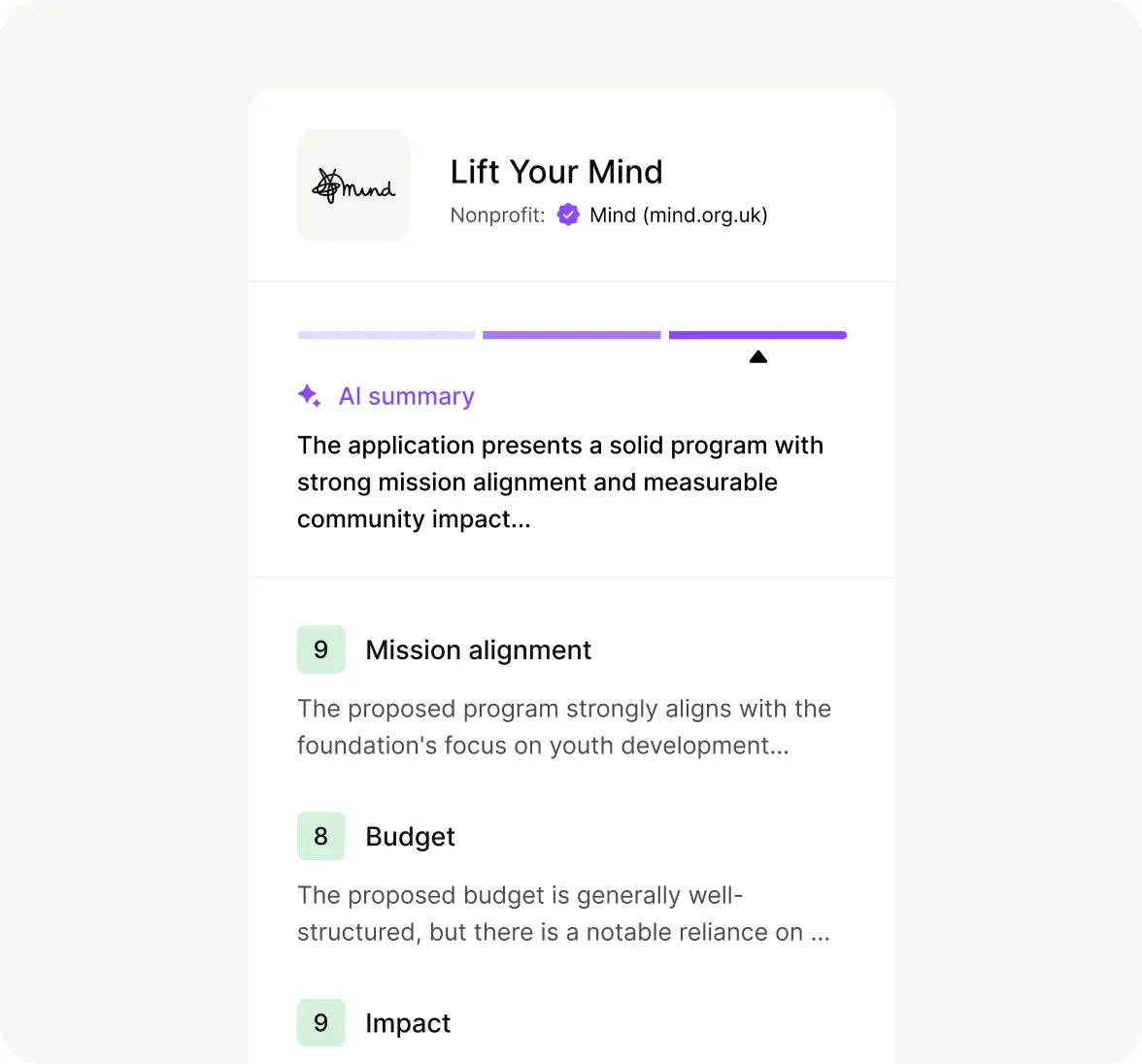Click the Mission alignment score 9 badge
The height and width of the screenshot is (1064, 1142).
(x=320, y=649)
